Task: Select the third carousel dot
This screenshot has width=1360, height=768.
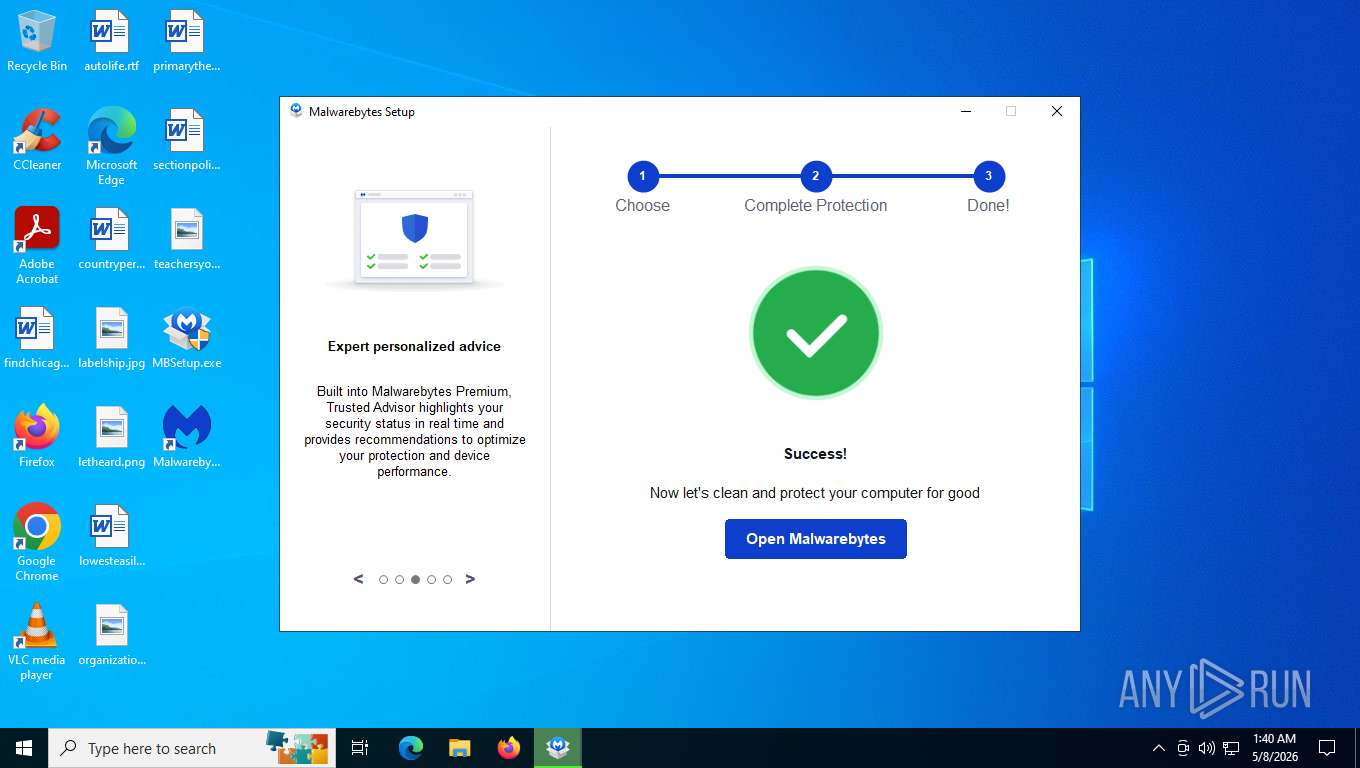Action: click(415, 580)
